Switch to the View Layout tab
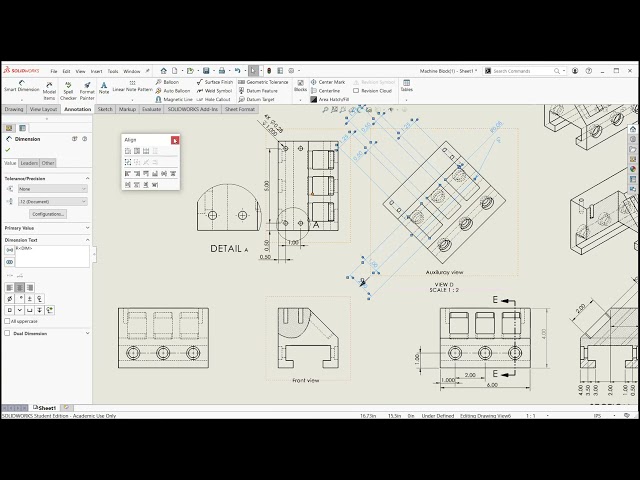 click(x=43, y=109)
